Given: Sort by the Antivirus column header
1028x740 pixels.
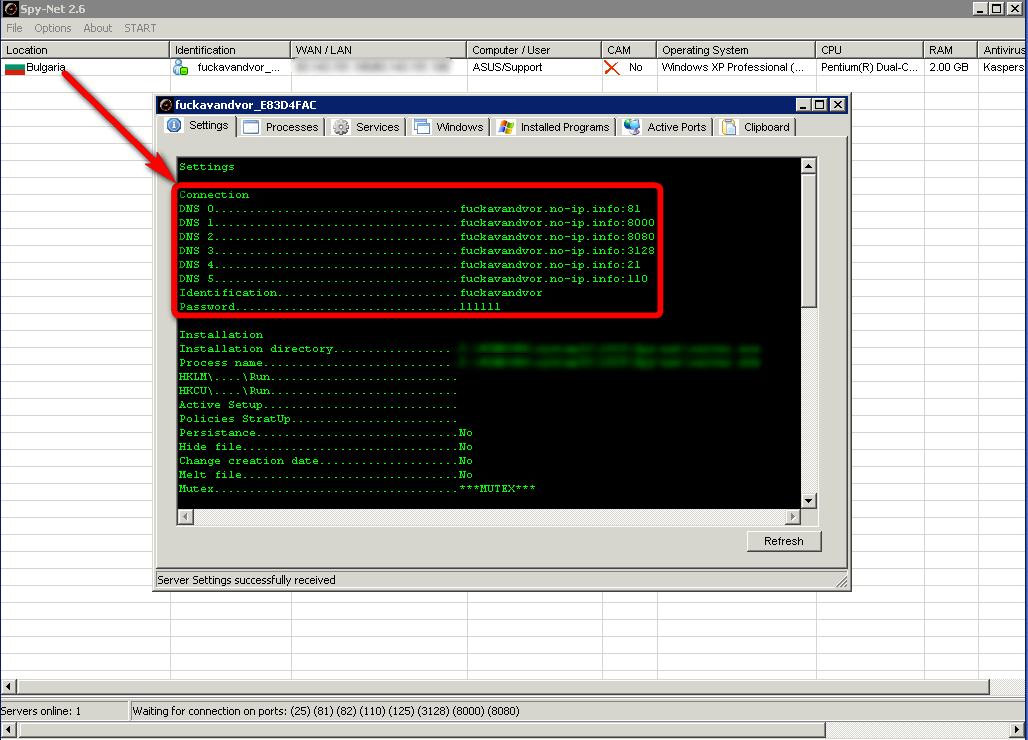Looking at the screenshot, I should (1003, 50).
